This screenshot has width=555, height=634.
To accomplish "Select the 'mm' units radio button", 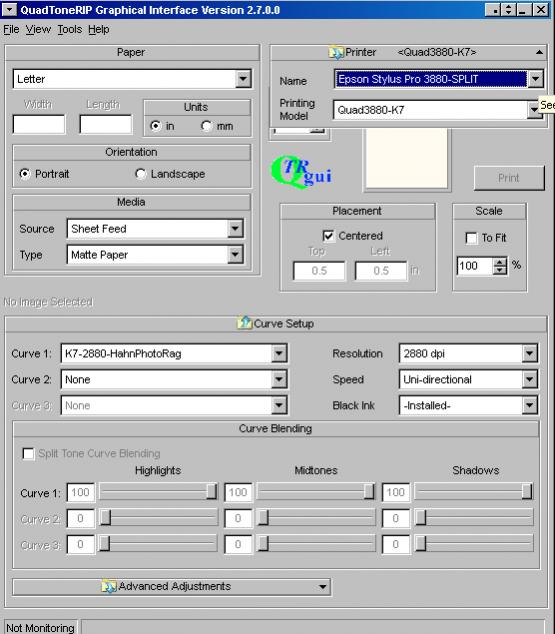I will (206, 126).
